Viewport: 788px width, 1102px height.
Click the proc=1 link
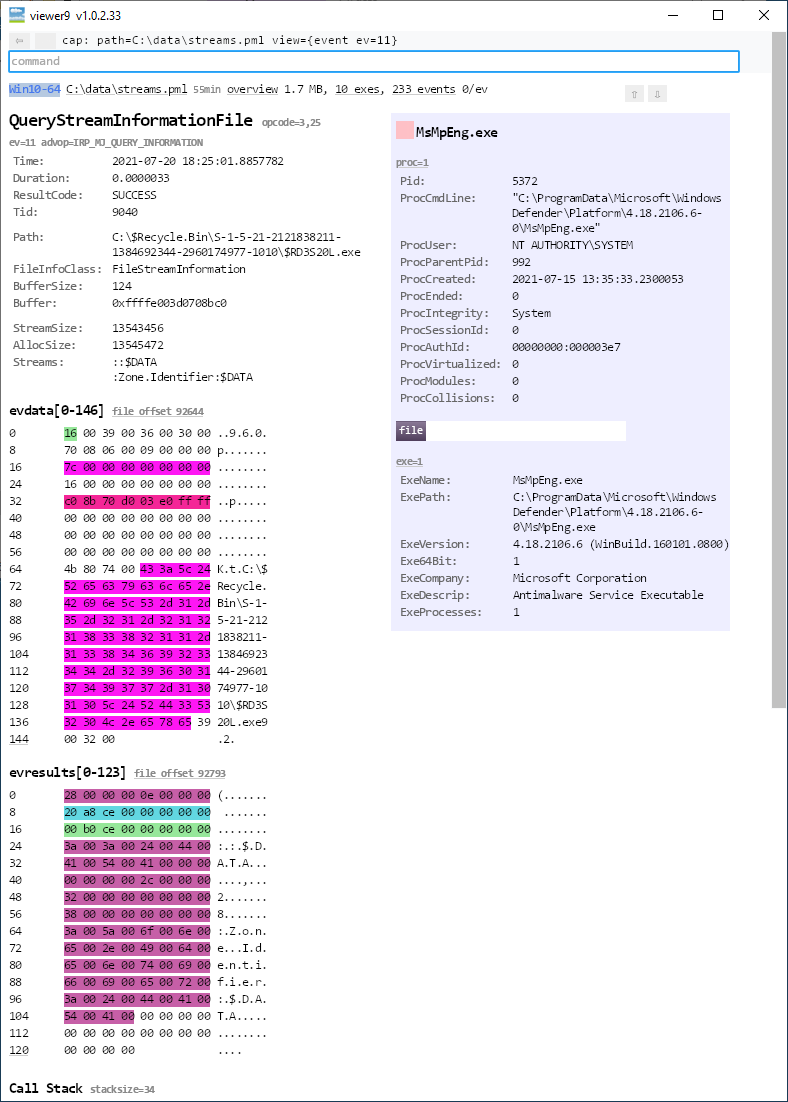pos(412,162)
